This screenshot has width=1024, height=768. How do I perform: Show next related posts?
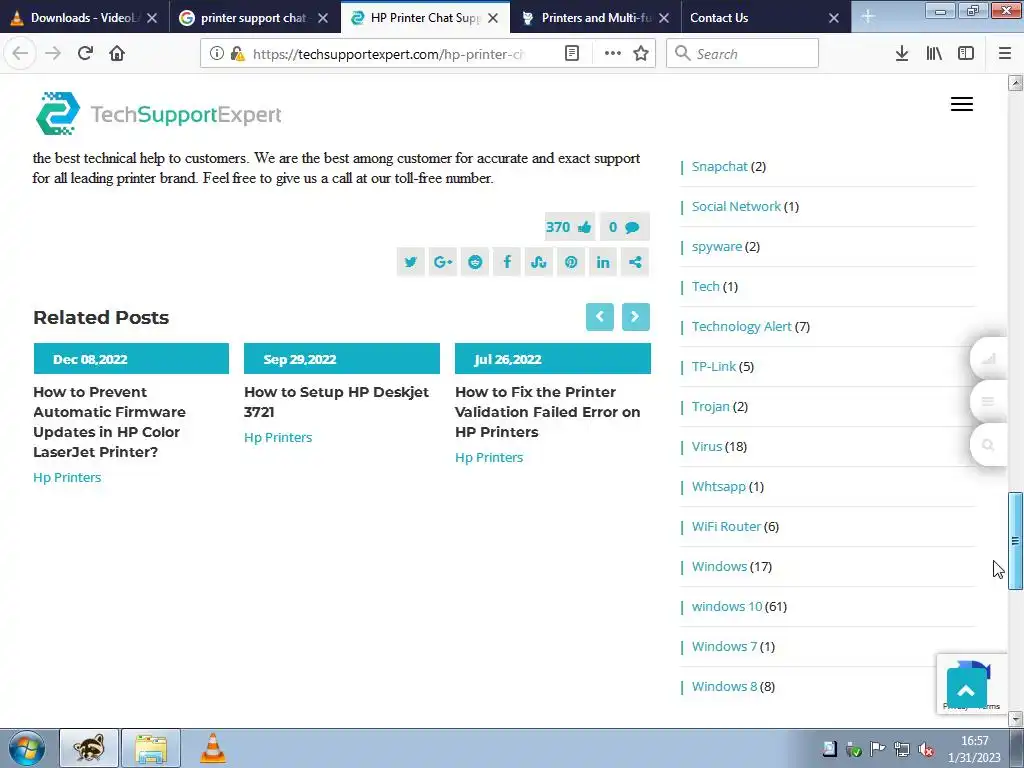[x=635, y=317]
